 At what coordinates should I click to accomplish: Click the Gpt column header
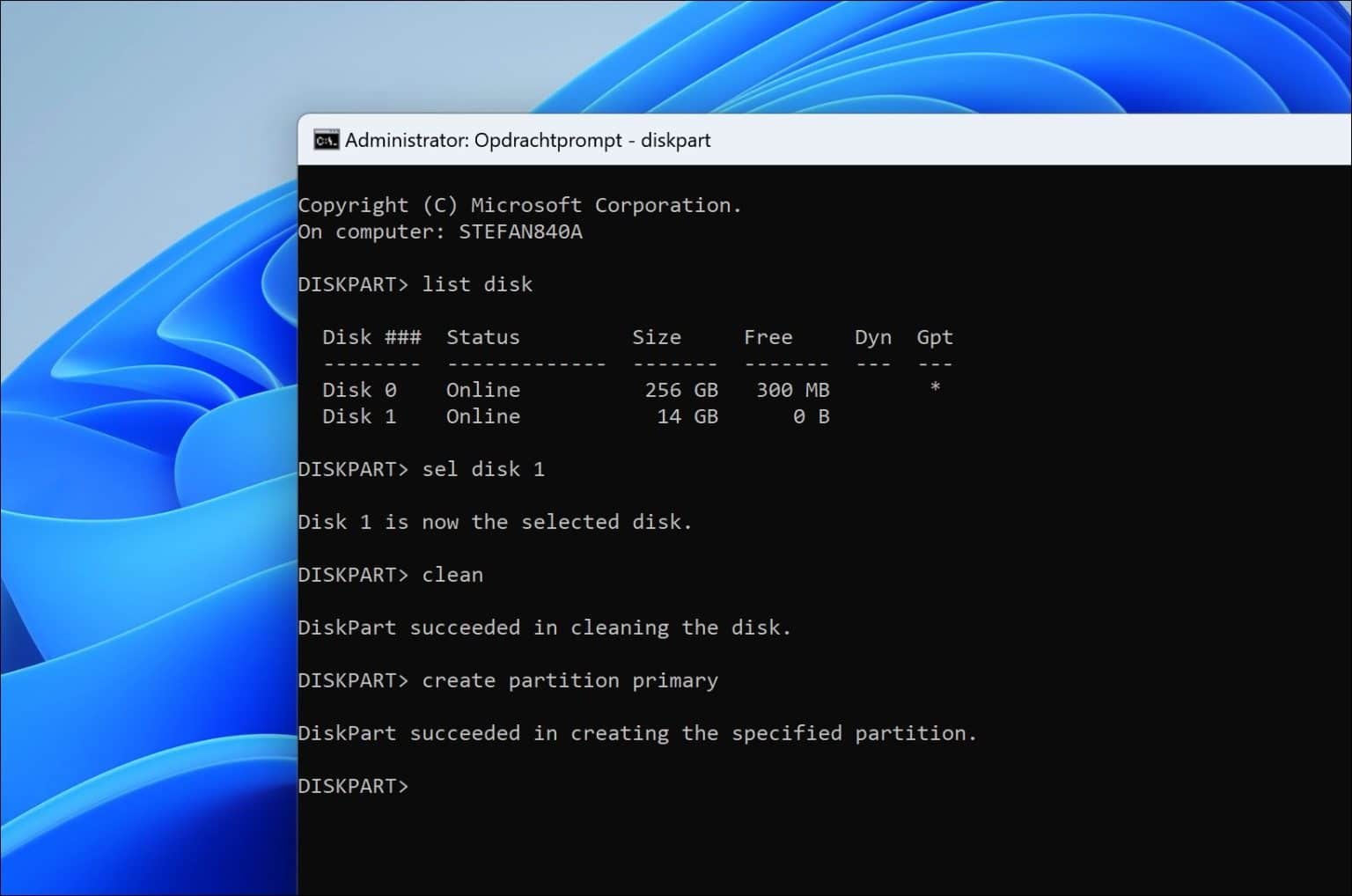point(934,337)
